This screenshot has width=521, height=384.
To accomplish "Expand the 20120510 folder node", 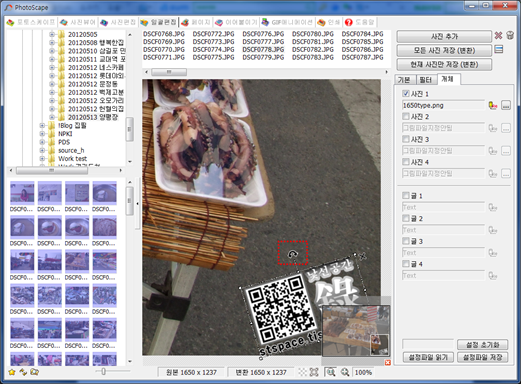I will click(52, 51).
